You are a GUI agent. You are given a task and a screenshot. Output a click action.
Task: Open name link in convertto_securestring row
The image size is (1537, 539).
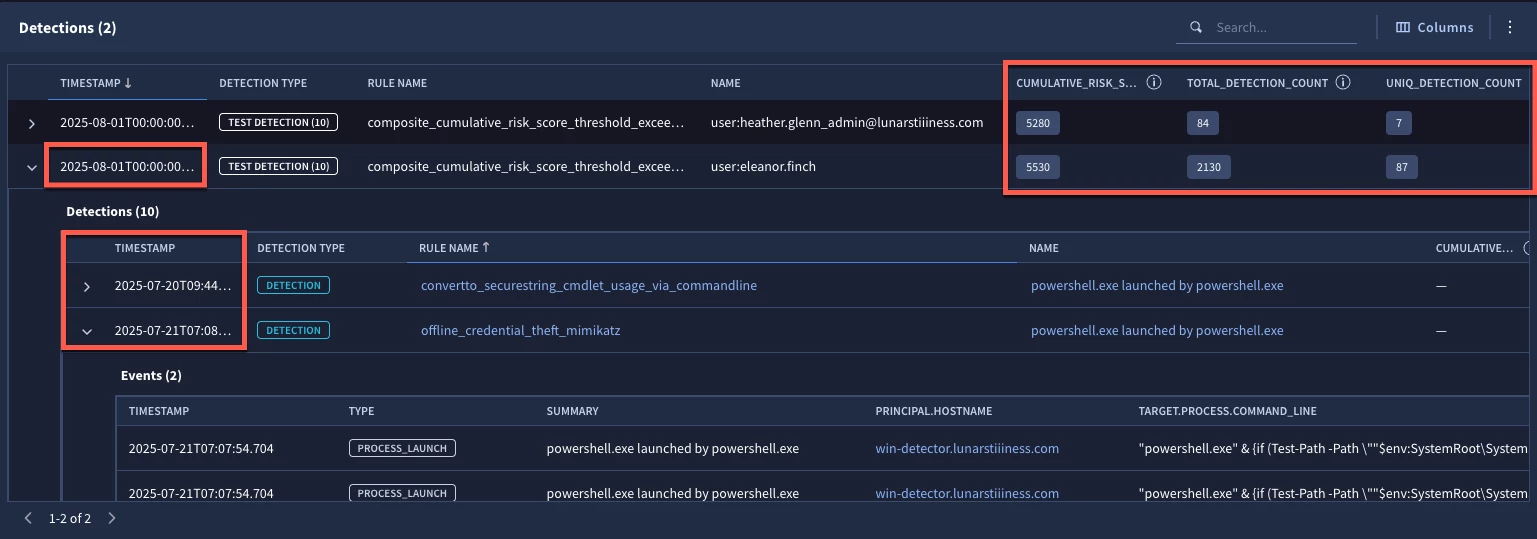tap(1157, 286)
